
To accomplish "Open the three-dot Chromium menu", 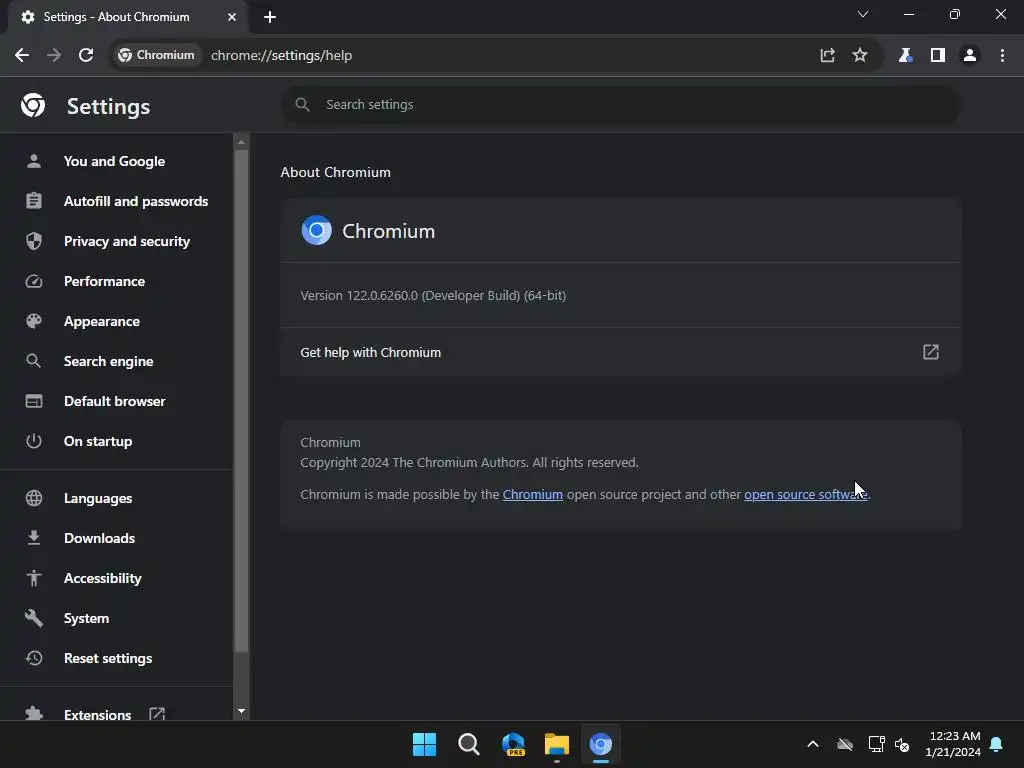I will click(x=1002, y=56).
